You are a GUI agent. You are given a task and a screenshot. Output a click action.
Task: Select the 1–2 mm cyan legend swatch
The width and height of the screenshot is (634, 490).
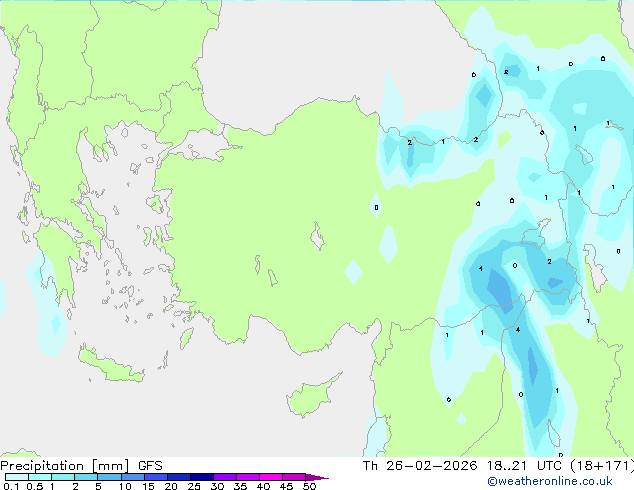(x=63, y=477)
